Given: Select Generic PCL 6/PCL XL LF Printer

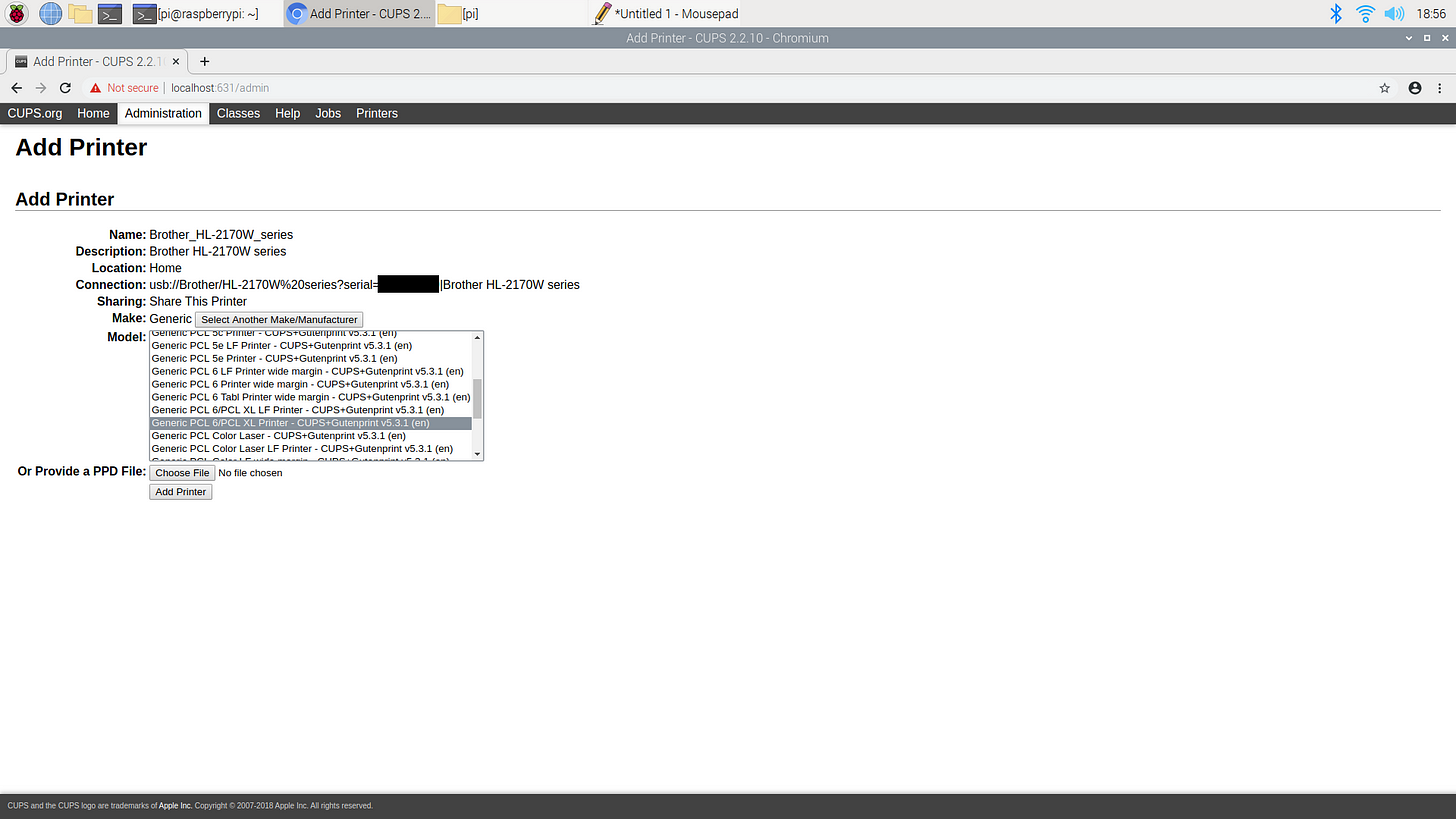Looking at the screenshot, I should pyautogui.click(x=311, y=410).
